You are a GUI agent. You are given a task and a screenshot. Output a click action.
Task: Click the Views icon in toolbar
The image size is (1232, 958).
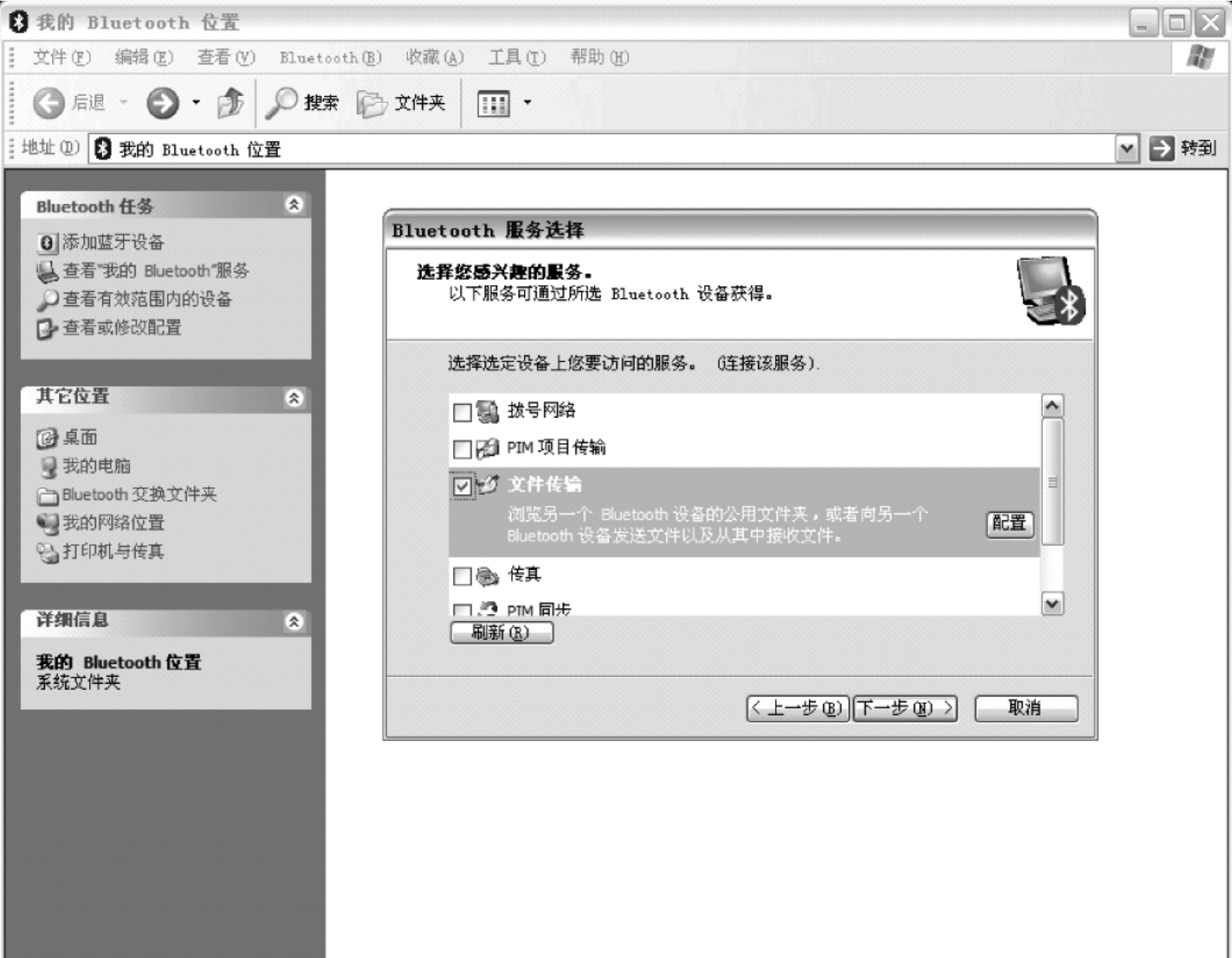coord(493,103)
